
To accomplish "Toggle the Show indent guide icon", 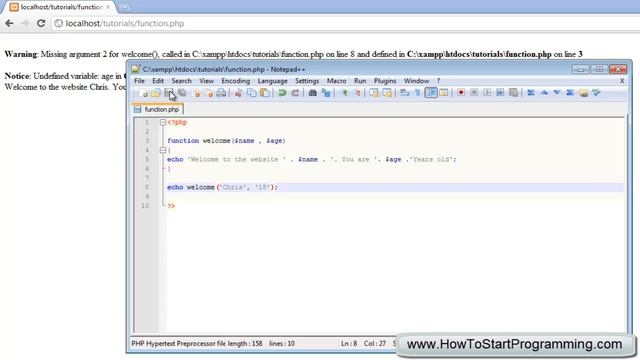I will (431, 93).
